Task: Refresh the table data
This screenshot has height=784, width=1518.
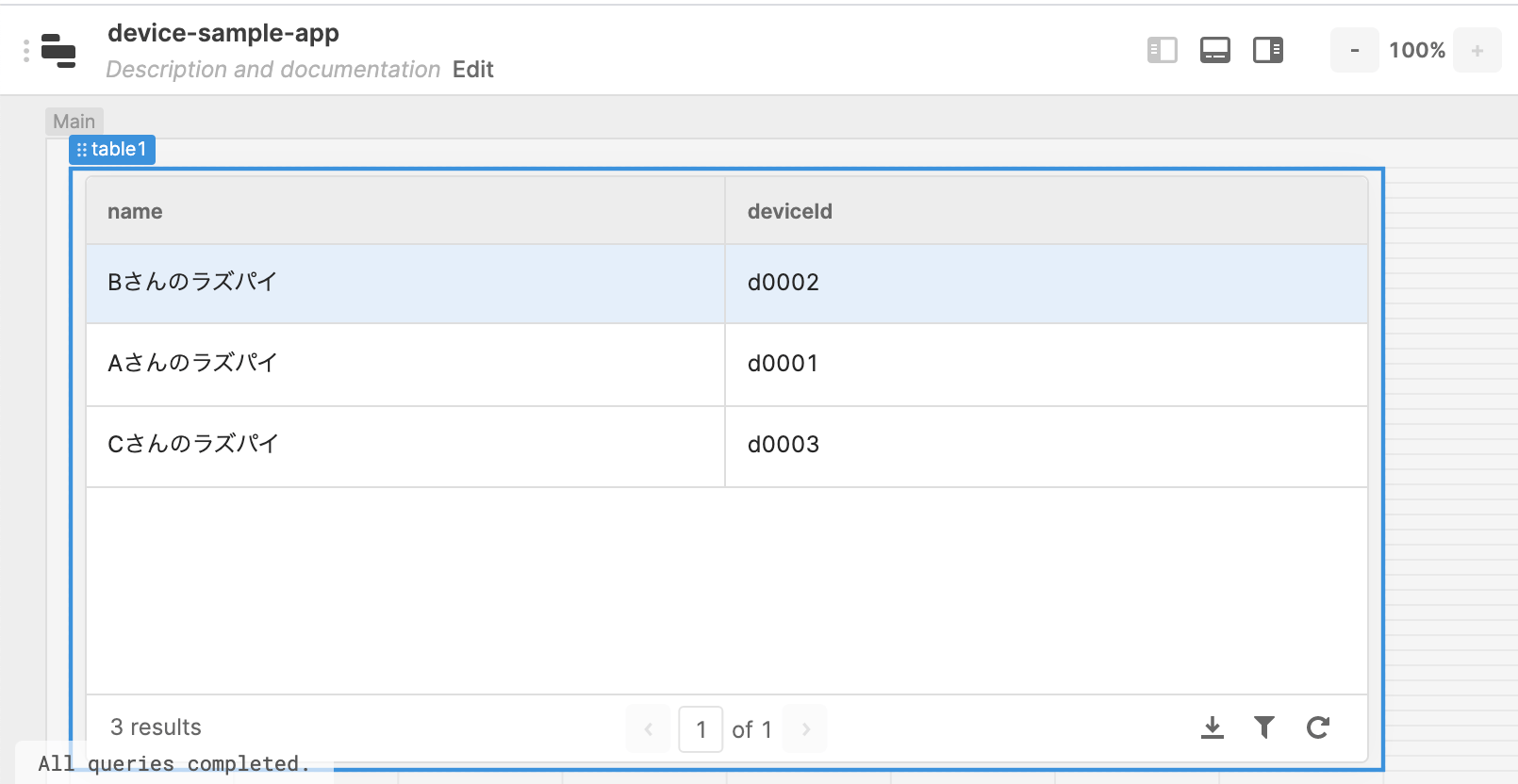Action: click(1318, 727)
